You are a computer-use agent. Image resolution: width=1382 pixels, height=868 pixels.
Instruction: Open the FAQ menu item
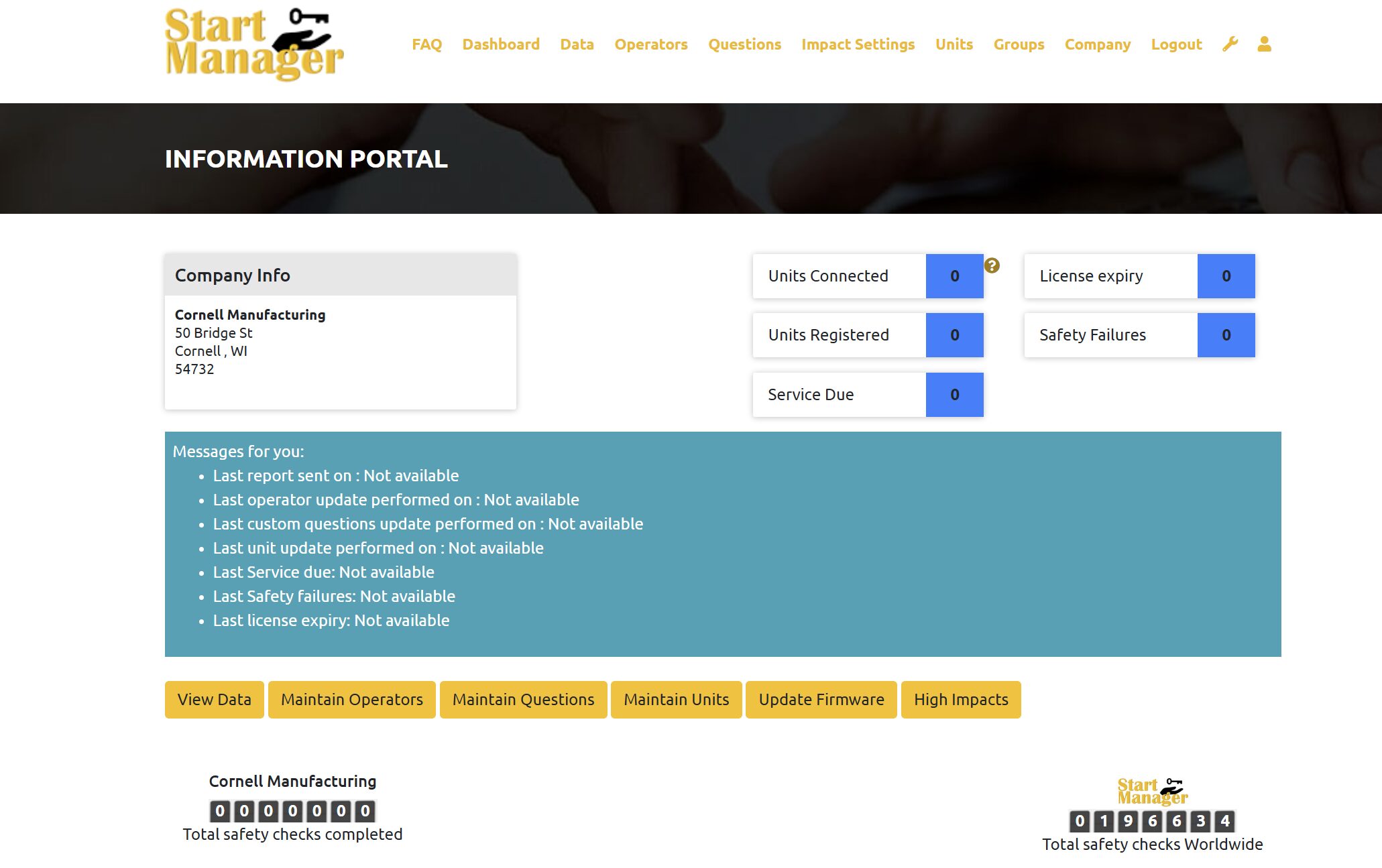tap(426, 44)
